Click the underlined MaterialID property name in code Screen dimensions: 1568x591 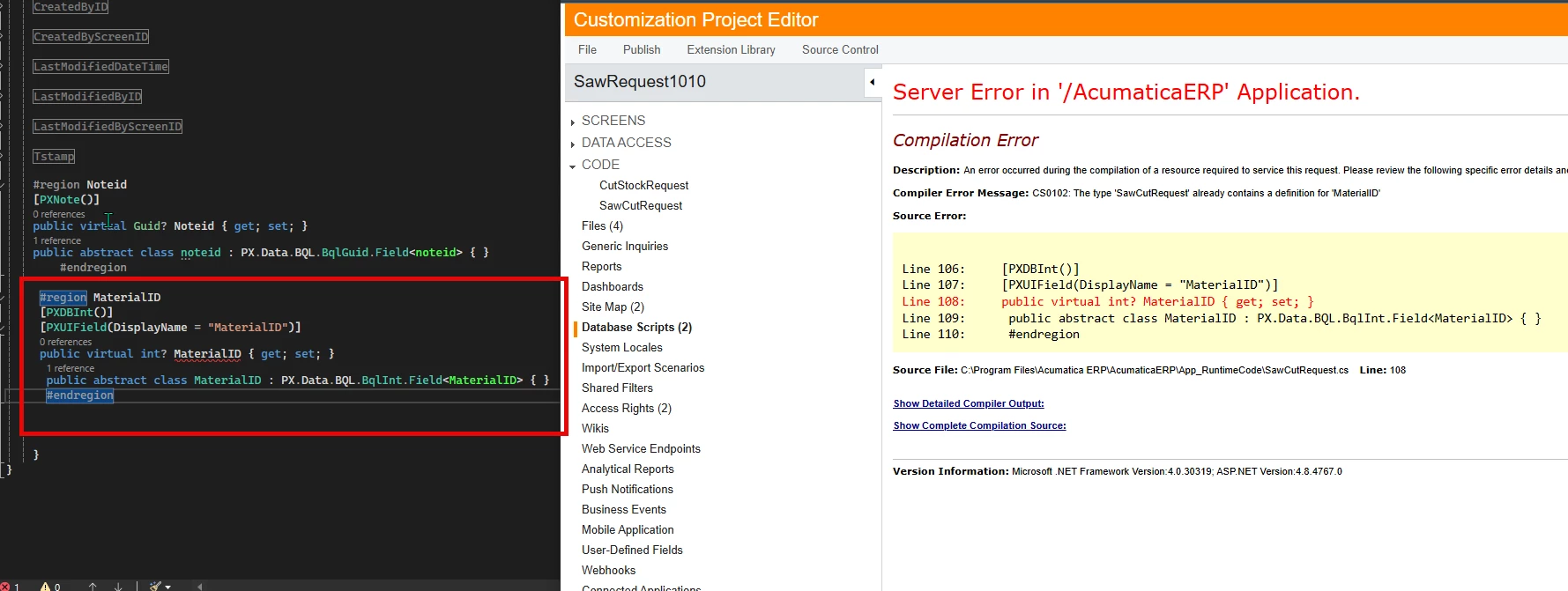(x=207, y=354)
